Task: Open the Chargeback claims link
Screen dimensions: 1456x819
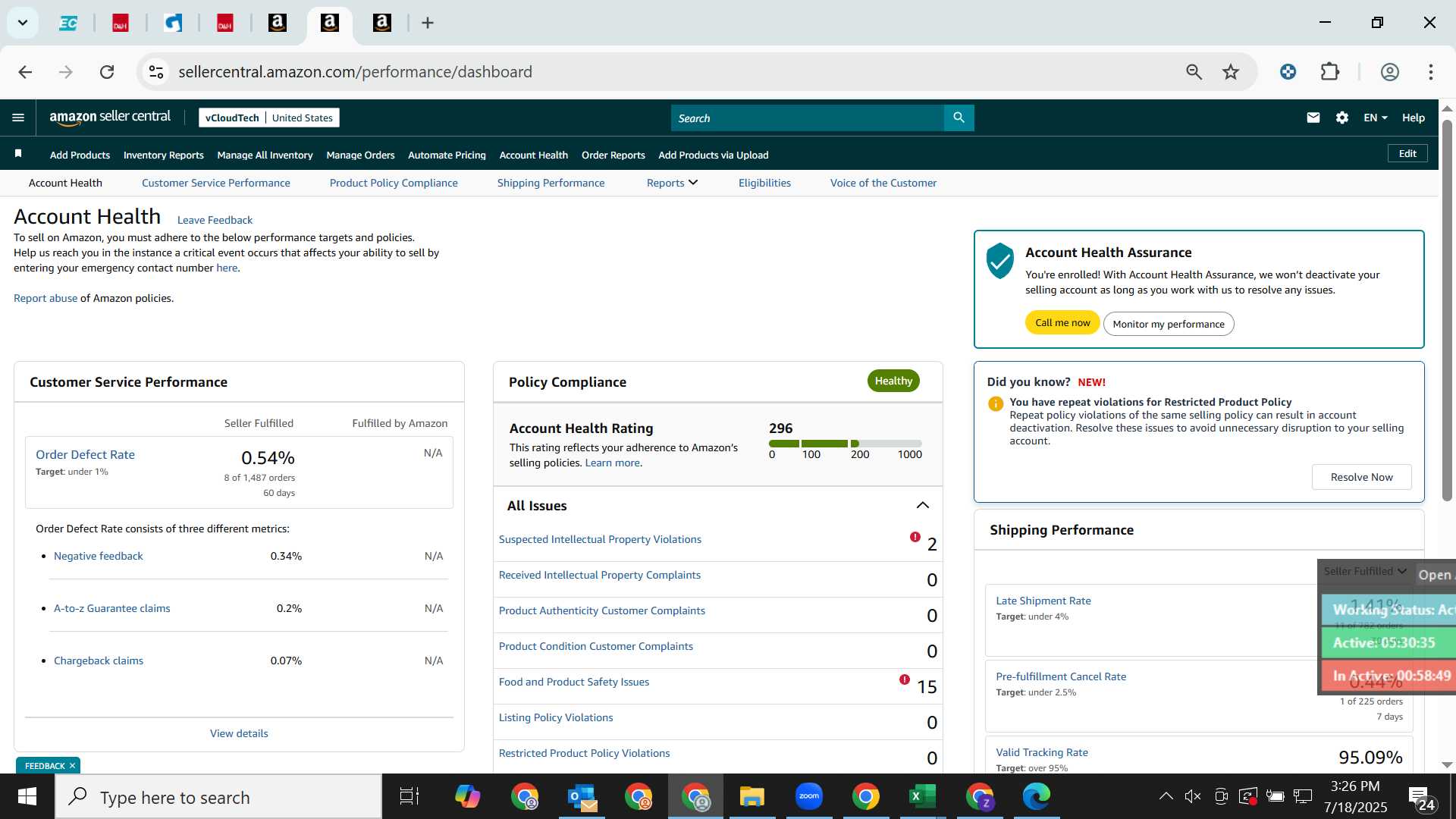Action: (x=99, y=661)
